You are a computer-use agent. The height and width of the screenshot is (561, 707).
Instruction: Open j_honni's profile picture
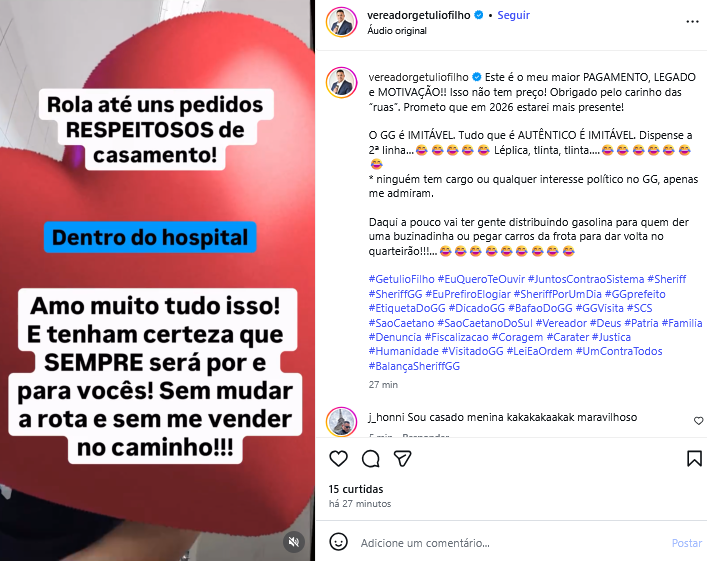tap(341, 422)
